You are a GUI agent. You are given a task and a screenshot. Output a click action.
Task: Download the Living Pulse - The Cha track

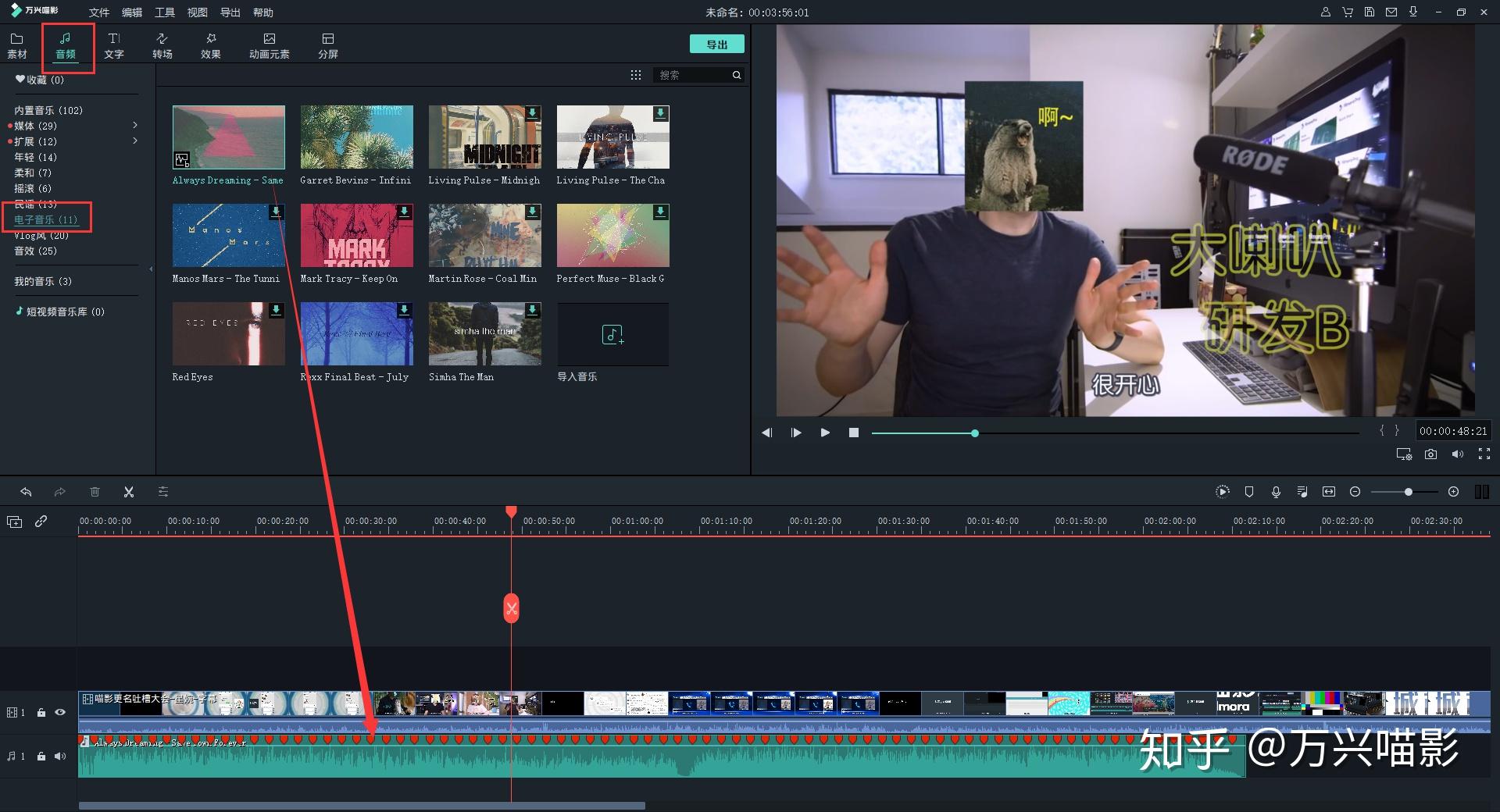[660, 113]
